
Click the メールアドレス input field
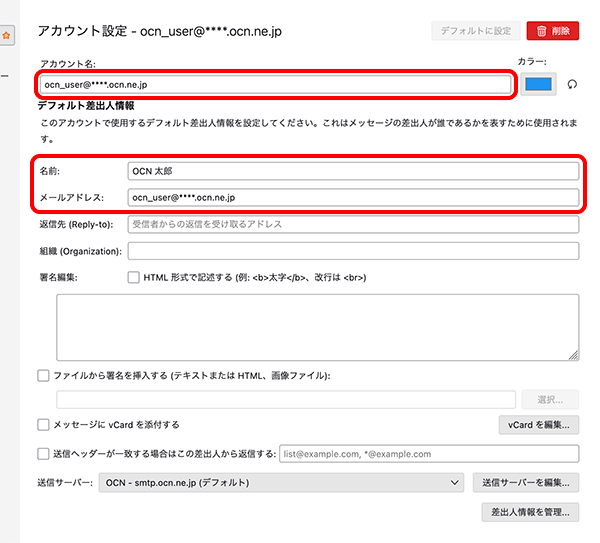[x=353, y=197]
